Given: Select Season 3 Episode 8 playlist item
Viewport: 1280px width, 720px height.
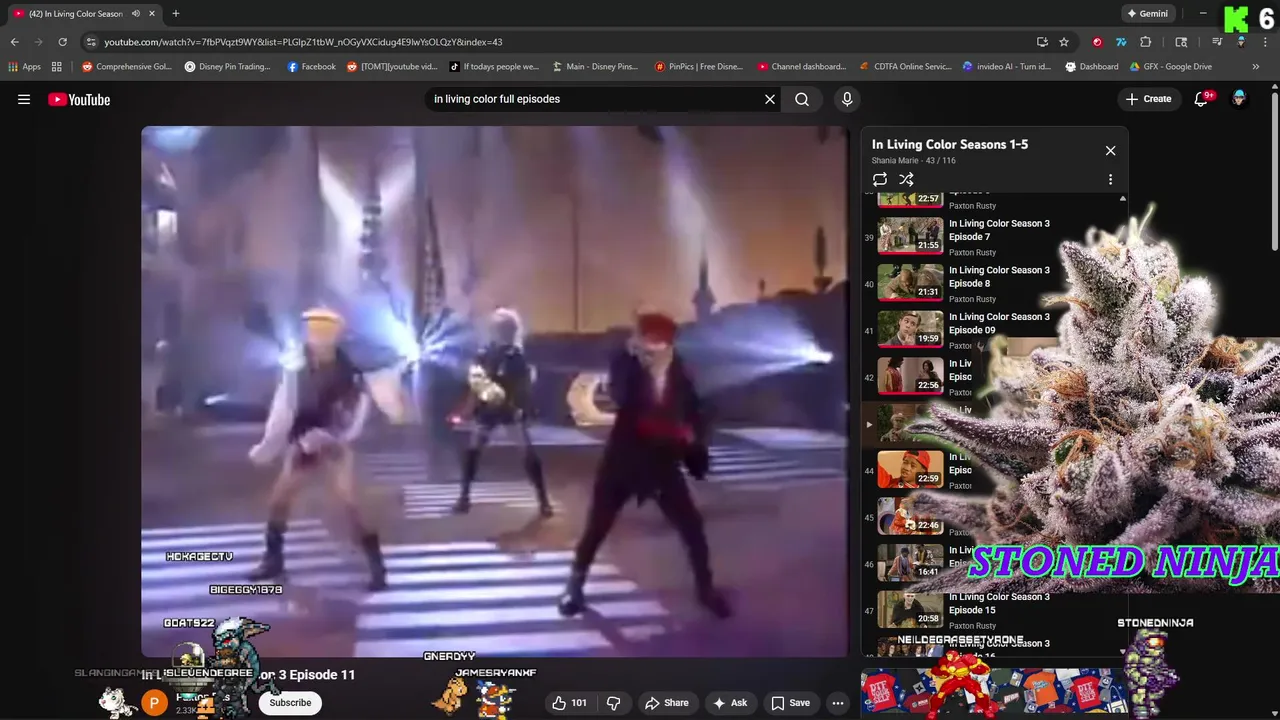Looking at the screenshot, I should tap(962, 284).
